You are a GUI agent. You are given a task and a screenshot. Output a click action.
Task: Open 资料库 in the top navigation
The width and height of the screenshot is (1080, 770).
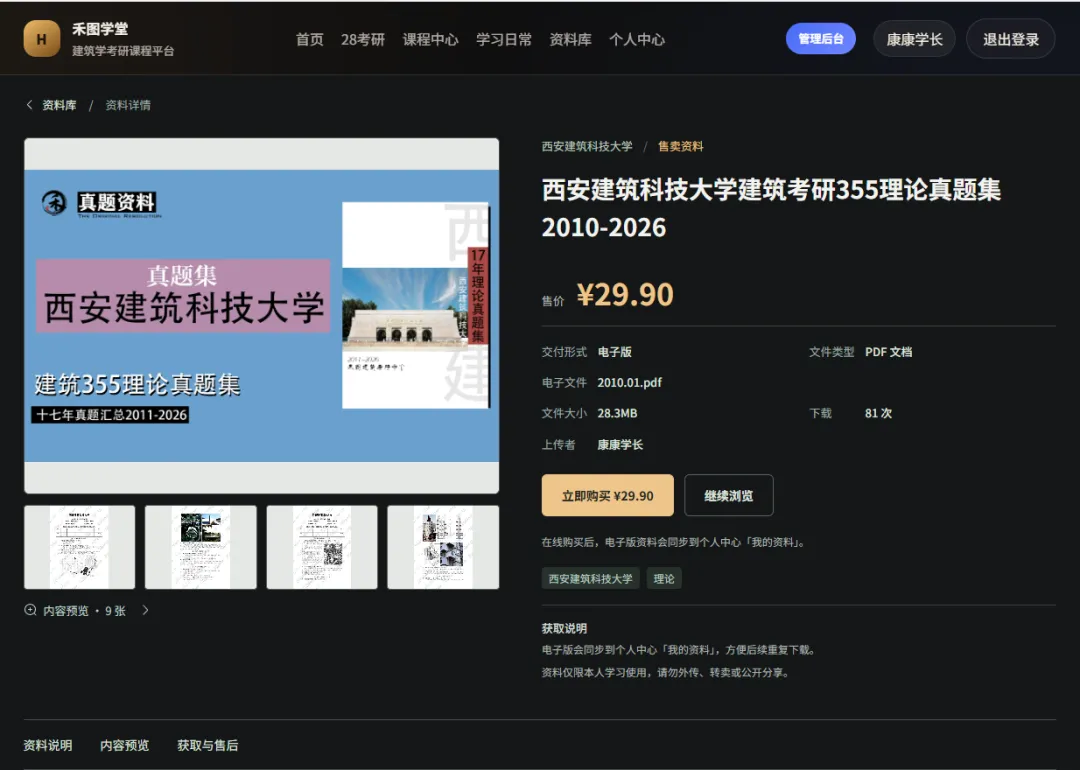(570, 39)
